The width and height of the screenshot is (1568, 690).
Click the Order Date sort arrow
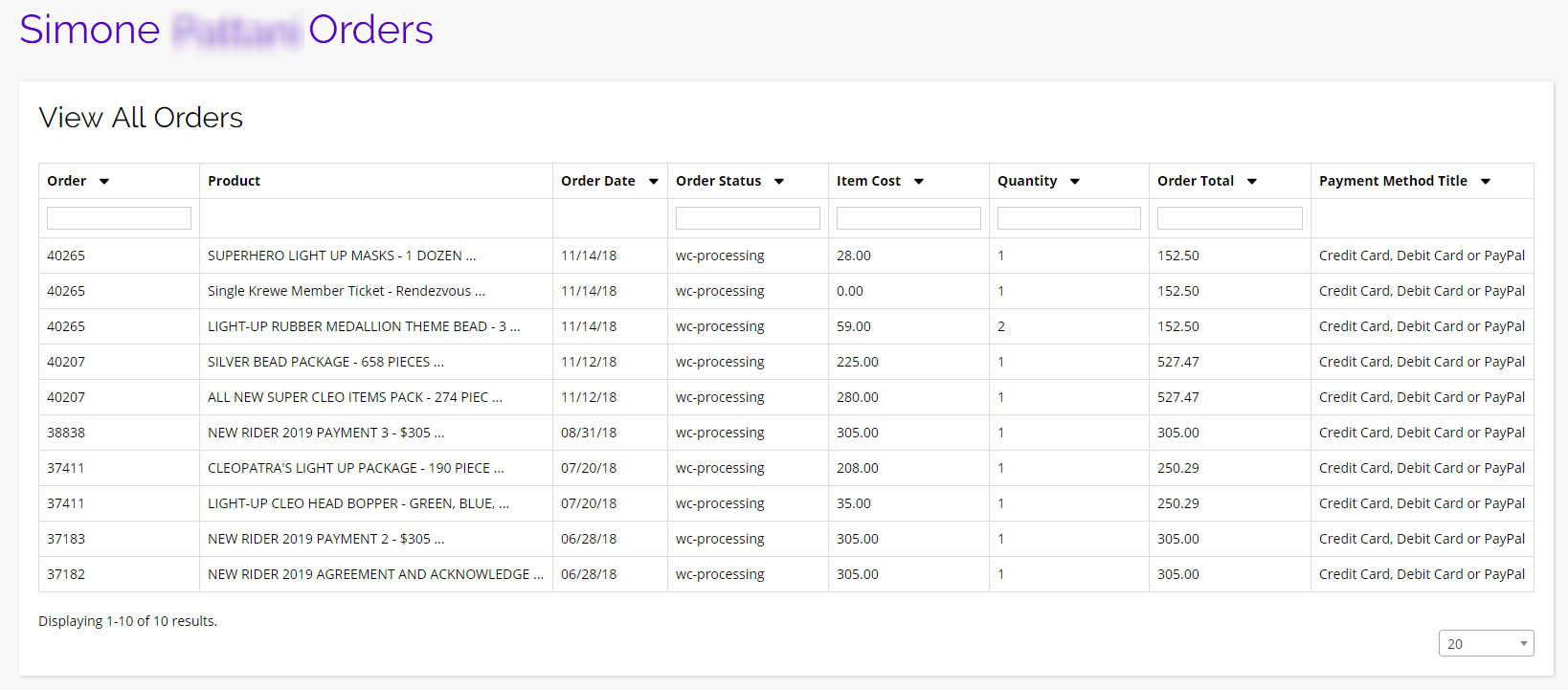click(x=654, y=182)
